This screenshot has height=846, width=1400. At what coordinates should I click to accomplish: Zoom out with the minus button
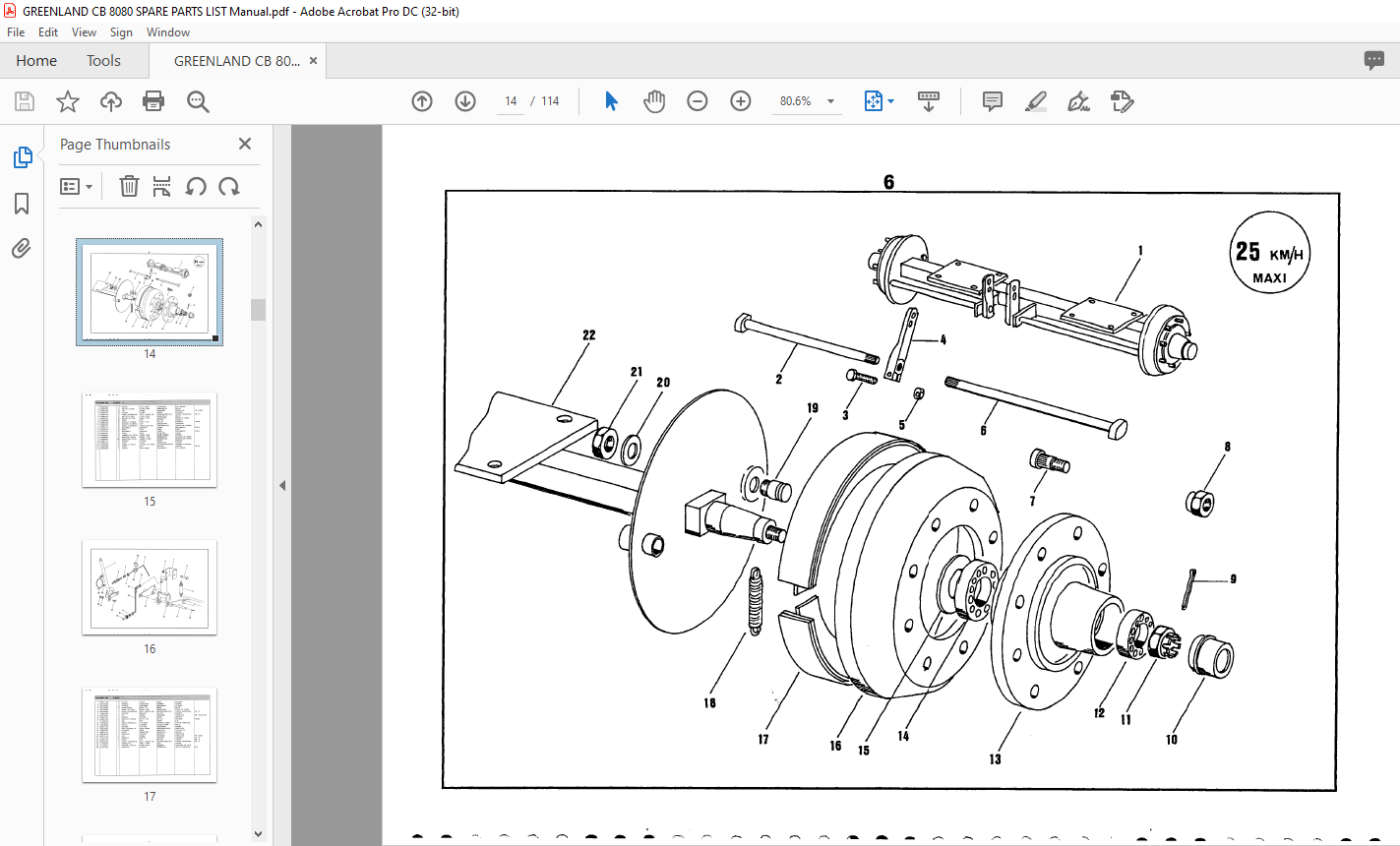698,101
